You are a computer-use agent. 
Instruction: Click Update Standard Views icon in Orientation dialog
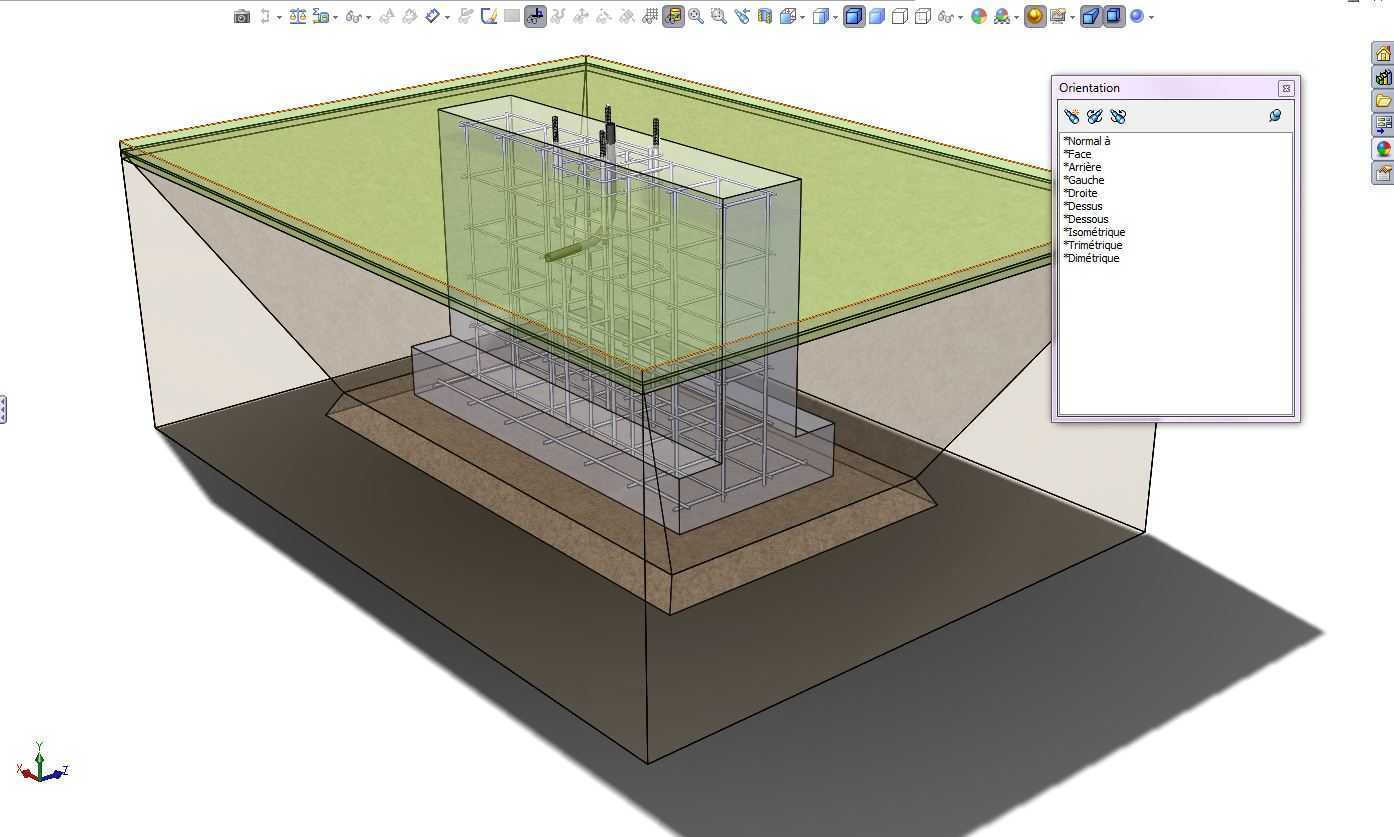point(1095,116)
